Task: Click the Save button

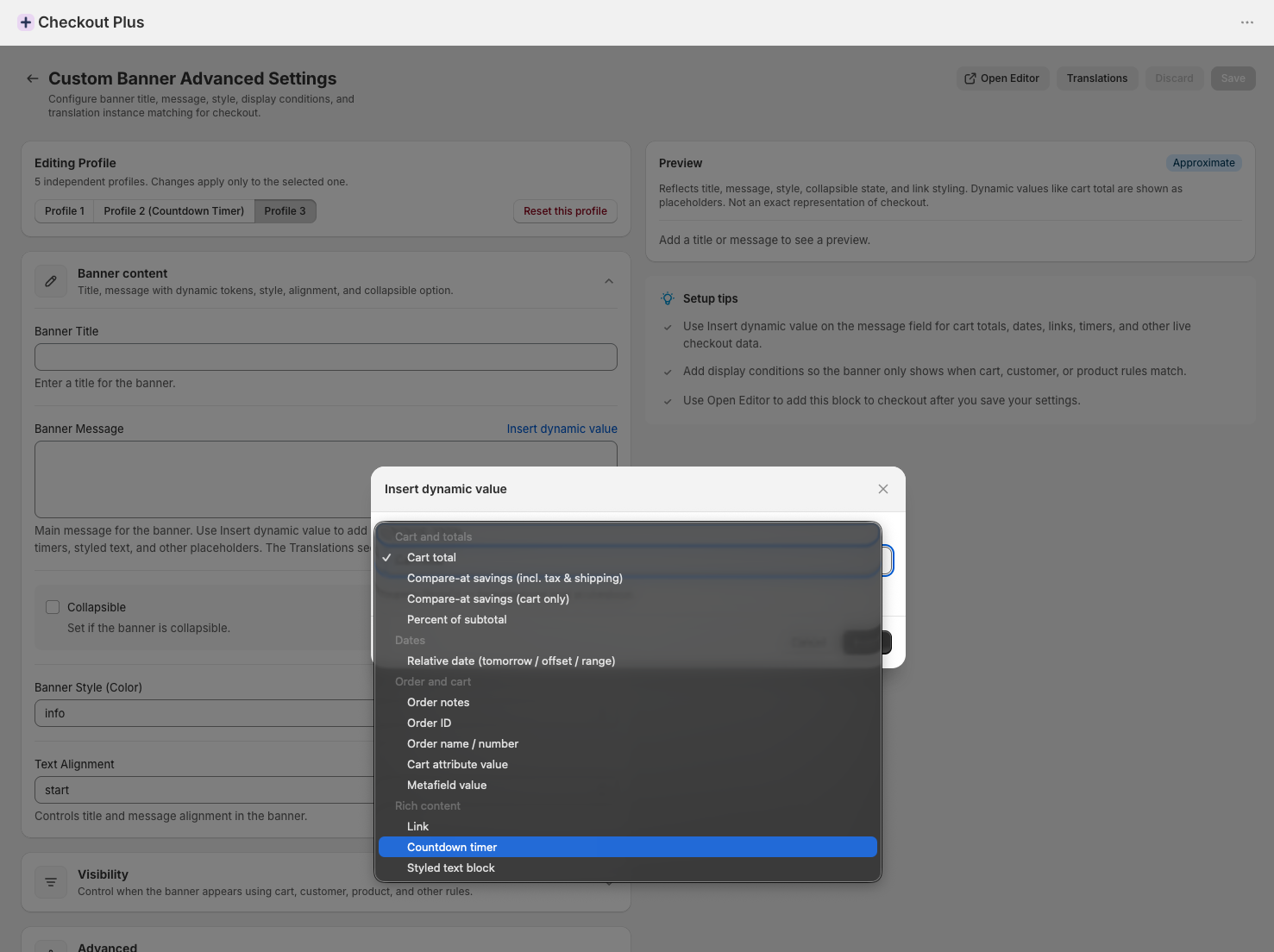Action: (1233, 78)
